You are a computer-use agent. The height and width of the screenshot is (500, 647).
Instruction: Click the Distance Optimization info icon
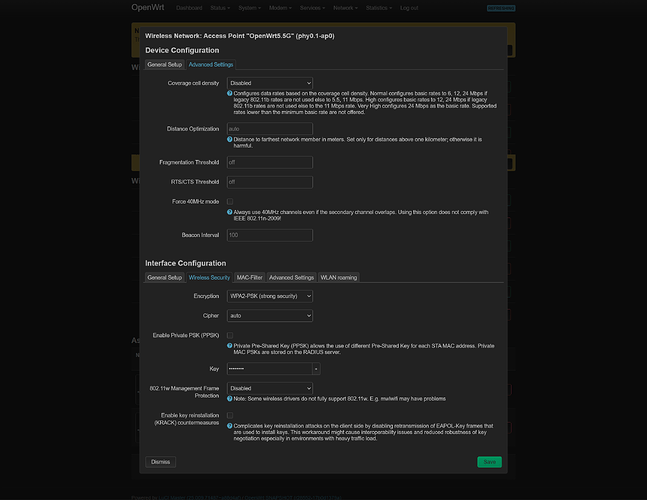[231, 139]
